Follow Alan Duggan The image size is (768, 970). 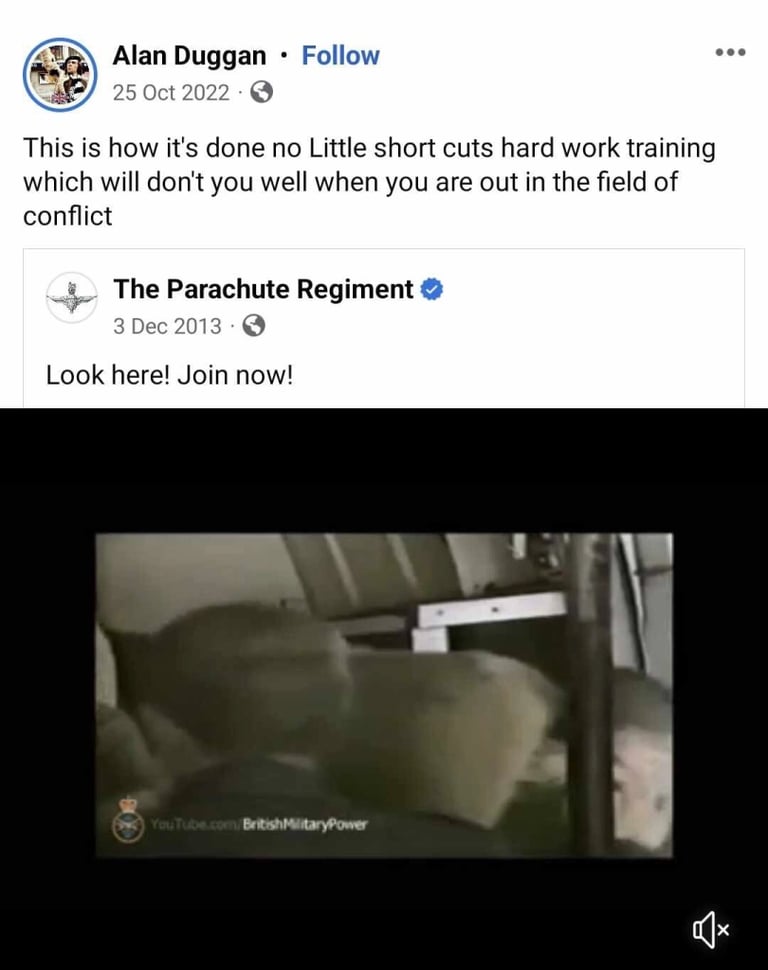click(340, 56)
